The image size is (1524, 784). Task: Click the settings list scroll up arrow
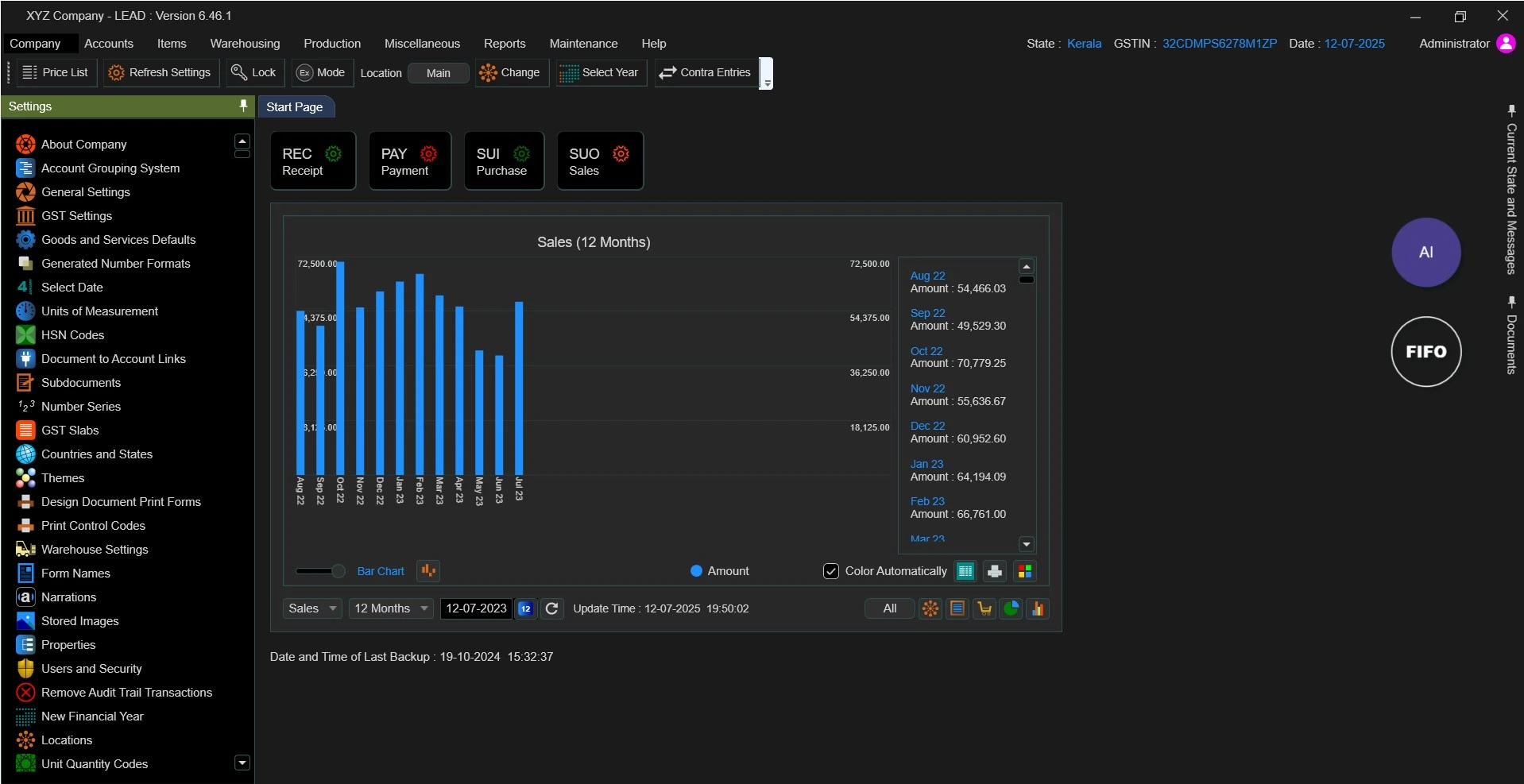[242, 141]
